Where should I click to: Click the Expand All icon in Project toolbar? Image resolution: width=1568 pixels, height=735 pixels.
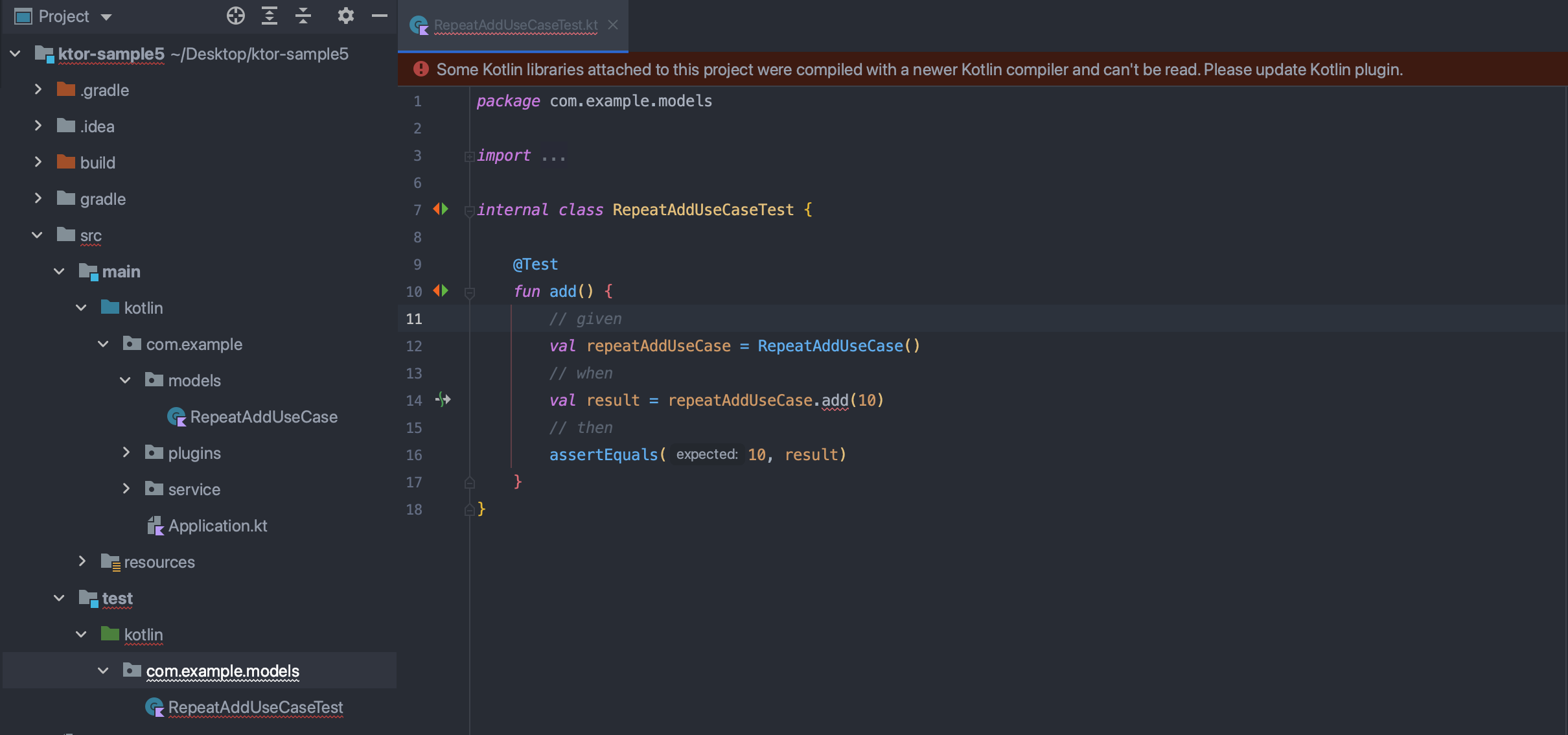coord(270,16)
